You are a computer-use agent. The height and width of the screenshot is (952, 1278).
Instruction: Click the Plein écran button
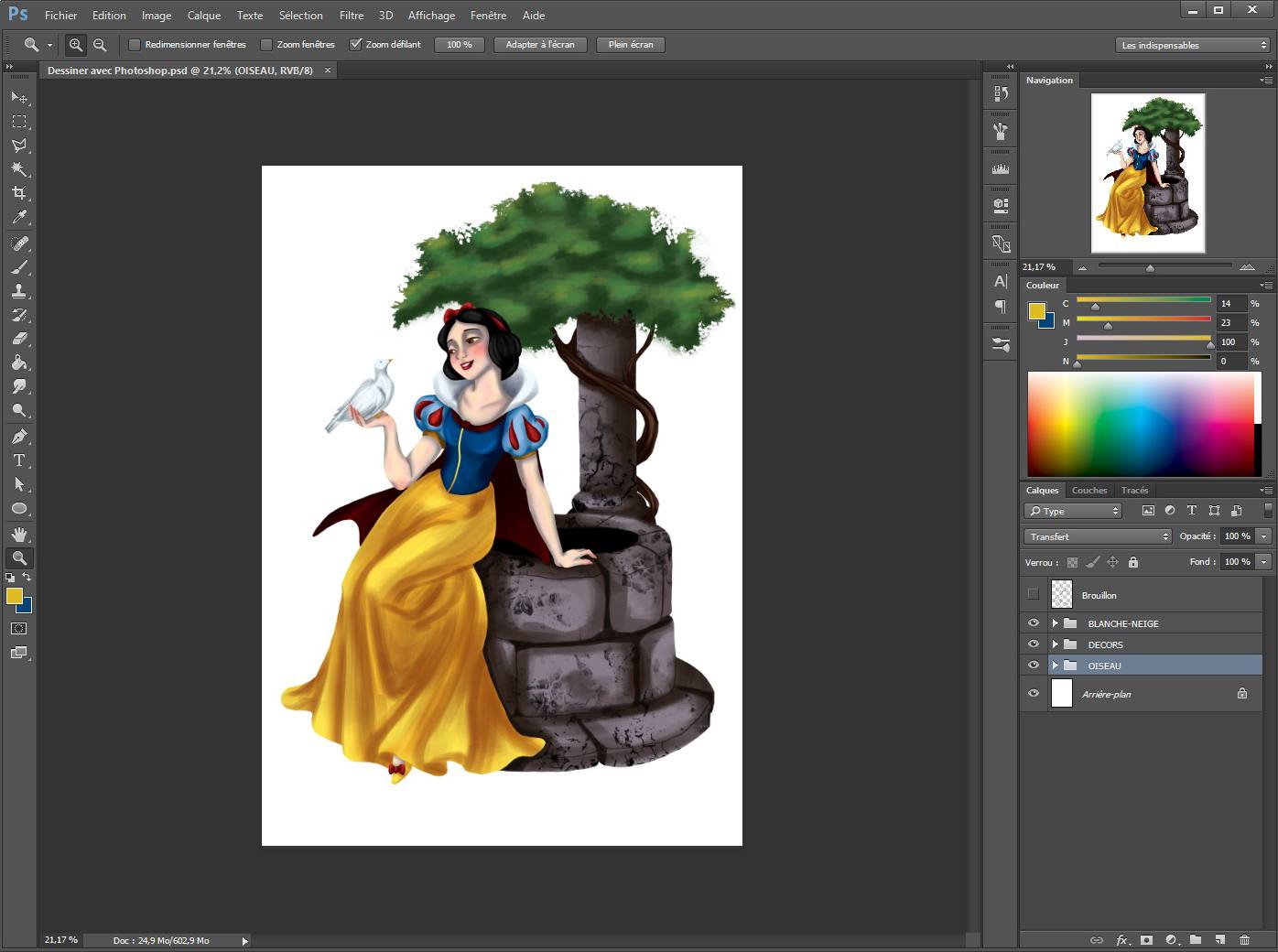click(630, 44)
